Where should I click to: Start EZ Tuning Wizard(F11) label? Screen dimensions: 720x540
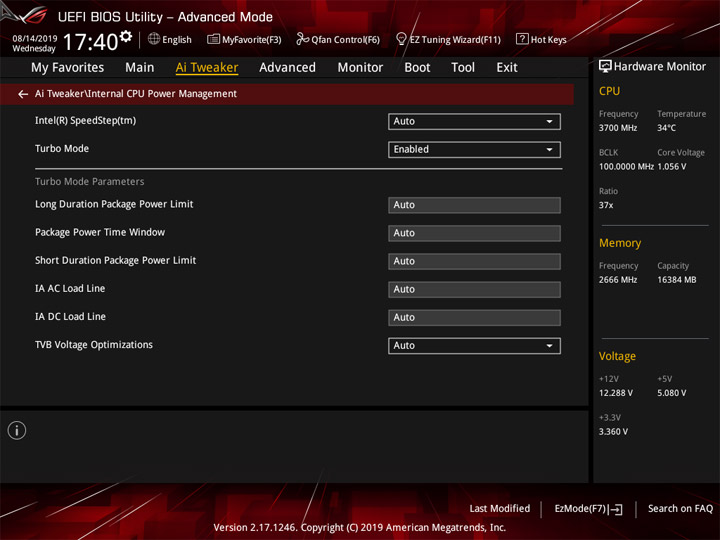(455, 40)
